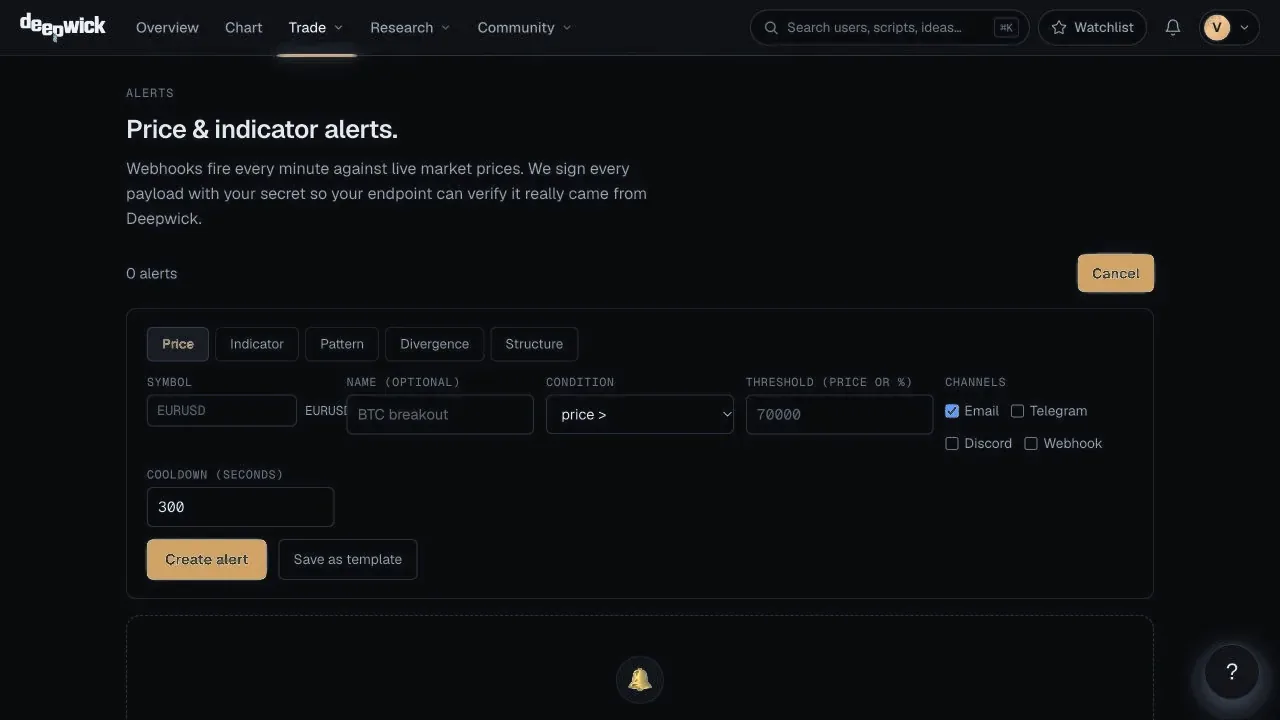Switch to the Pattern tab

342,344
